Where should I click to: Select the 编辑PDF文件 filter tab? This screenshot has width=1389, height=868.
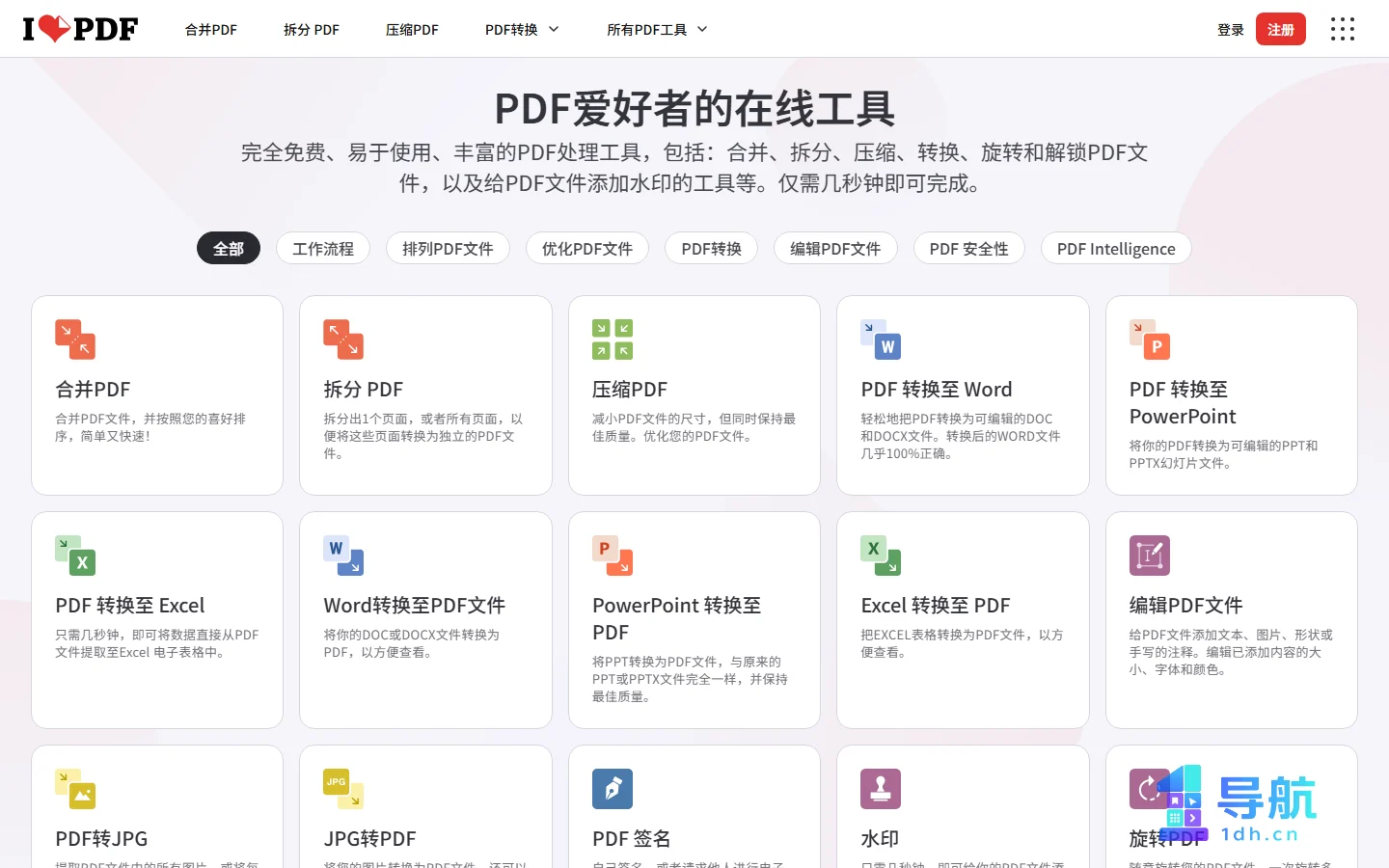click(x=835, y=249)
